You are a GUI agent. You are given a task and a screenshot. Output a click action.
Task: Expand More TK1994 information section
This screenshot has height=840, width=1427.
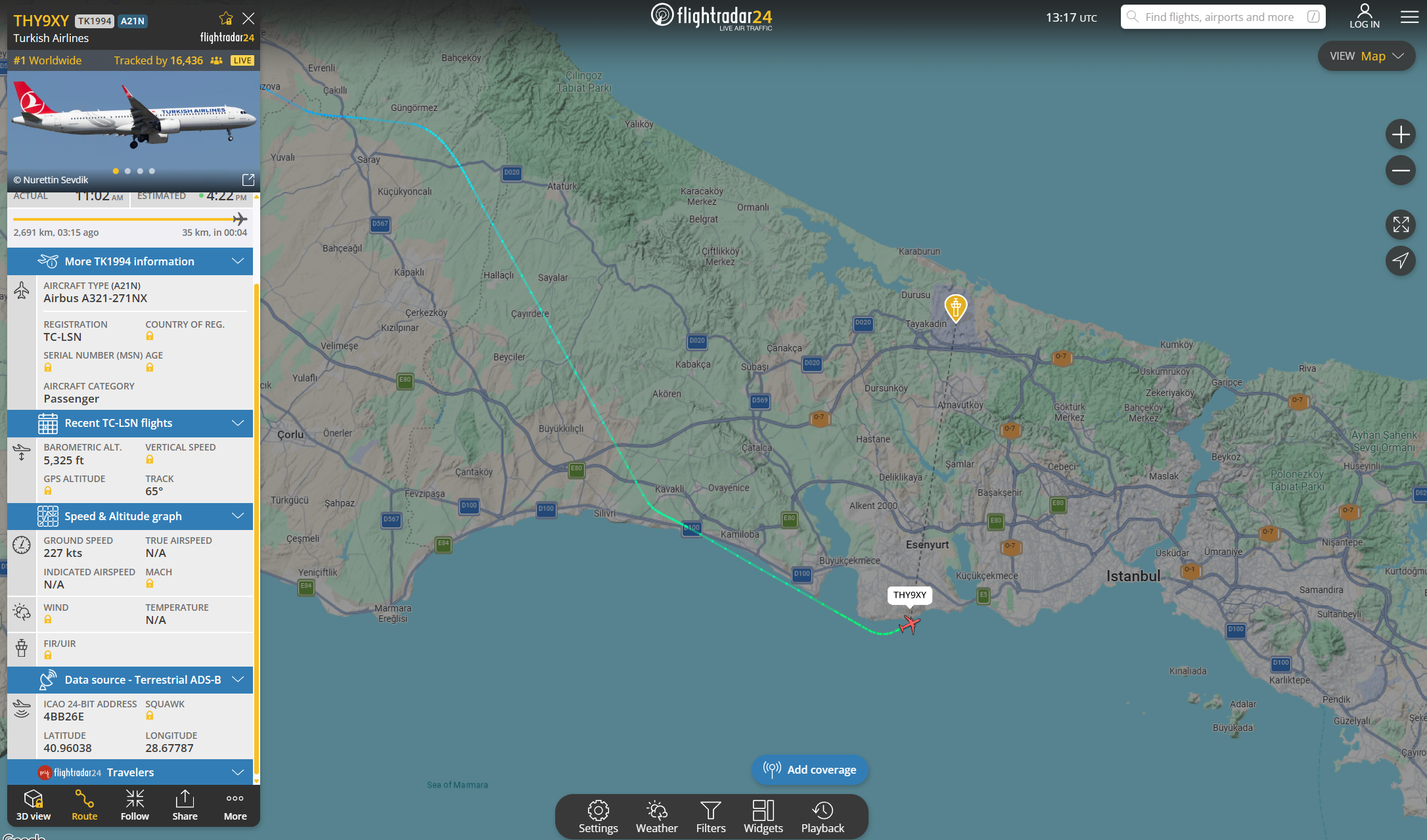(x=130, y=261)
